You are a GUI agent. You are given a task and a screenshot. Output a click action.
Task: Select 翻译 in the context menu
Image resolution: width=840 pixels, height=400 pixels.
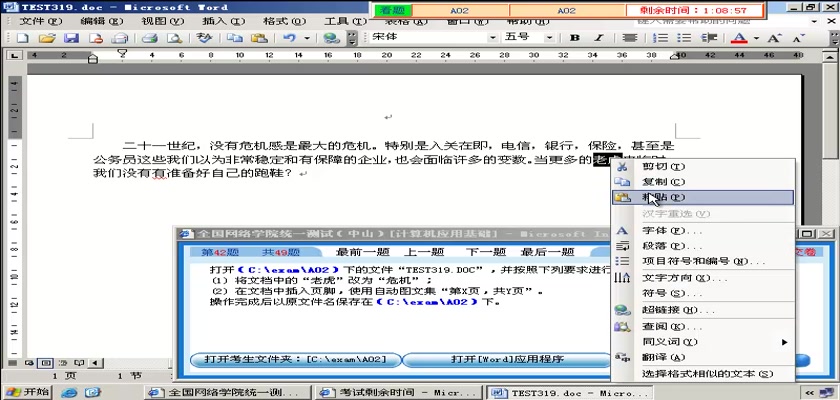(x=702, y=358)
